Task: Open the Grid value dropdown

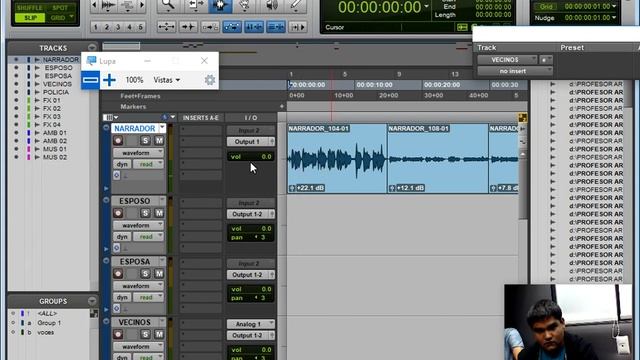Action: (614, 7)
